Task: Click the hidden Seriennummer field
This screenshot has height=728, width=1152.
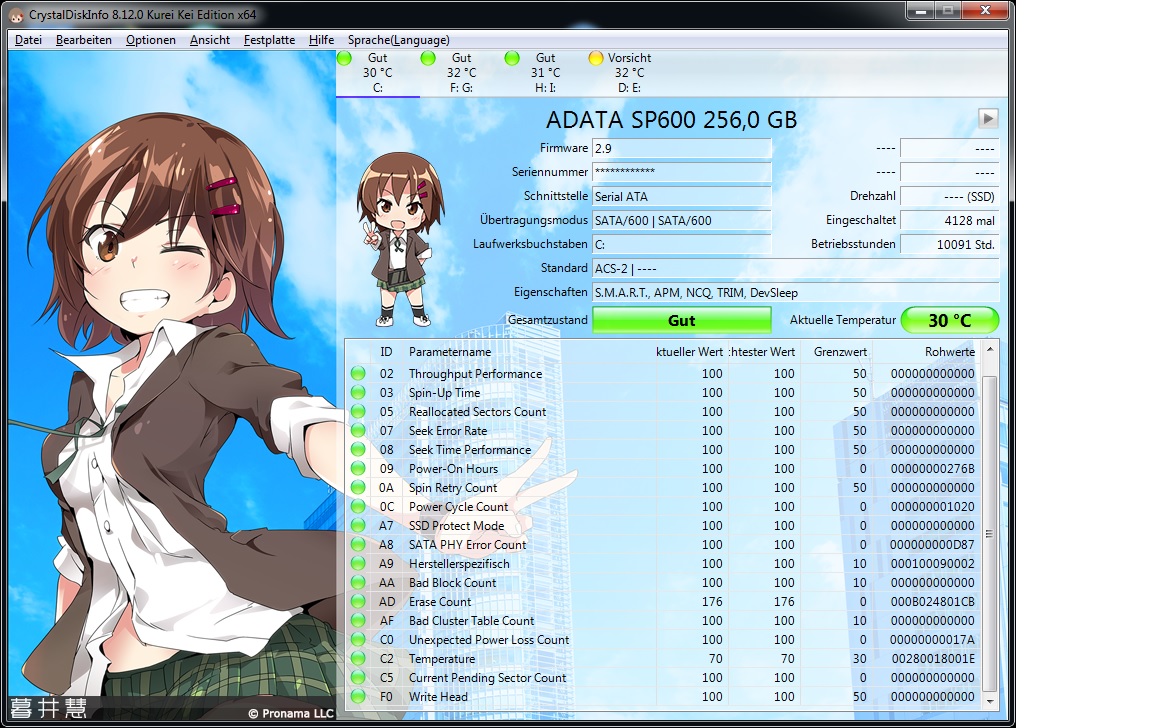Action: point(682,172)
